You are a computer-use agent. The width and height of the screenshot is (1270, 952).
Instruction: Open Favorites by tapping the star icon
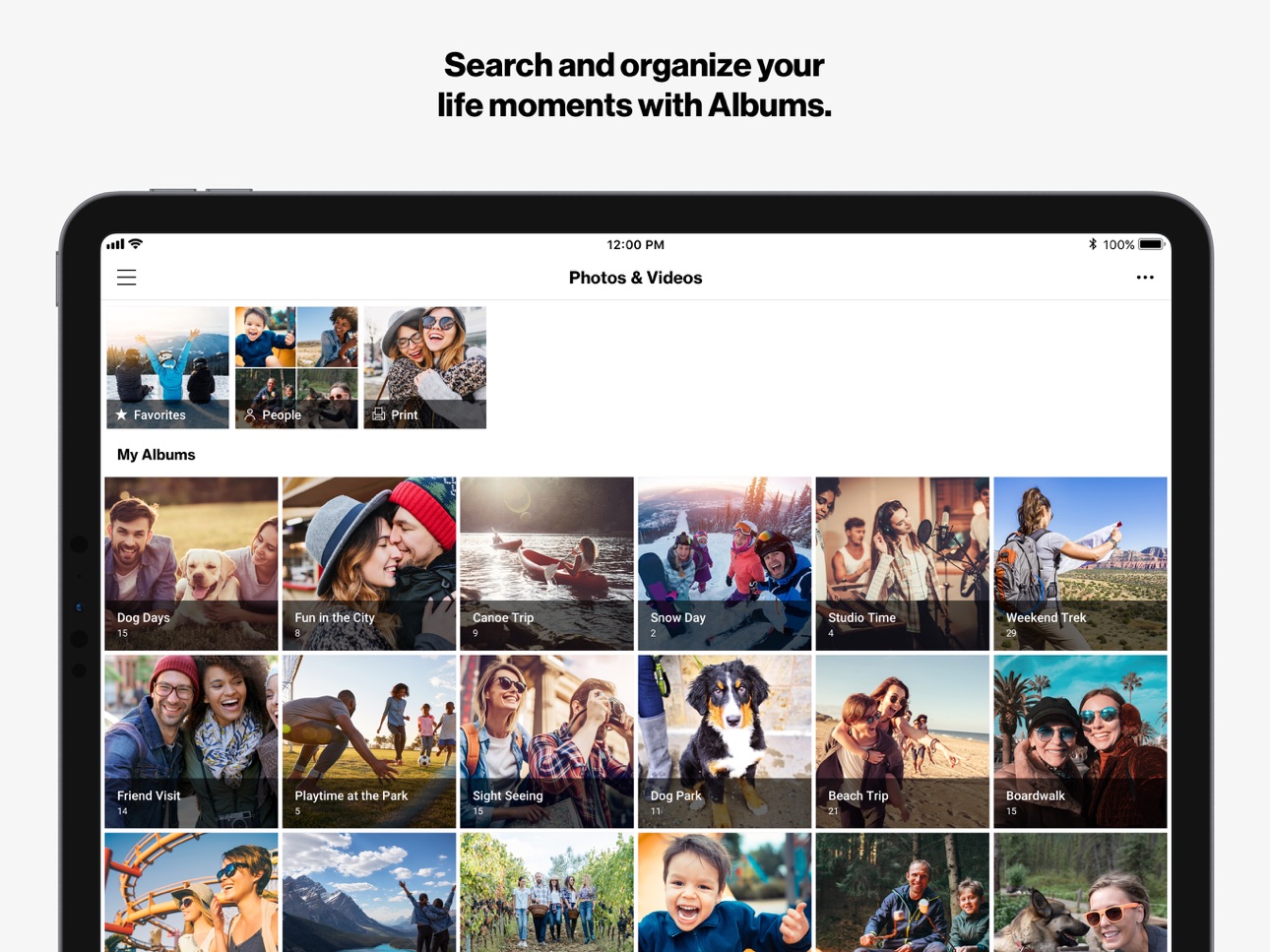point(122,414)
